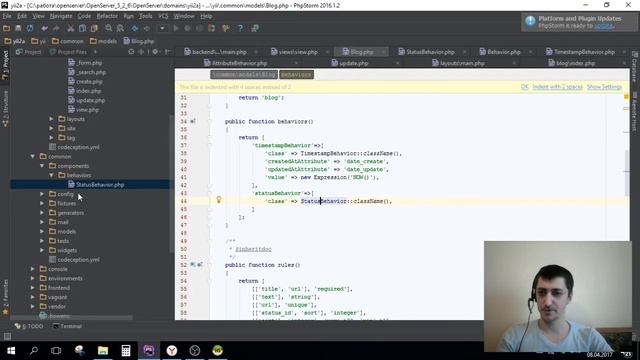Expand the config folder
Viewport: 640px width, 360px height.
coord(42,194)
